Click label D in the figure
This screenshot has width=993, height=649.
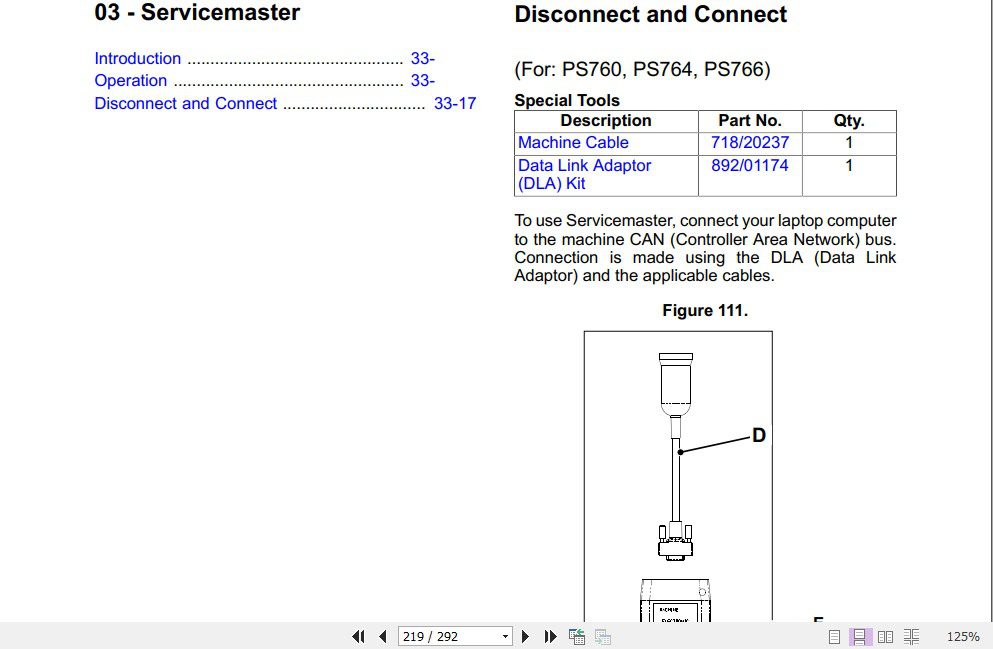(759, 435)
